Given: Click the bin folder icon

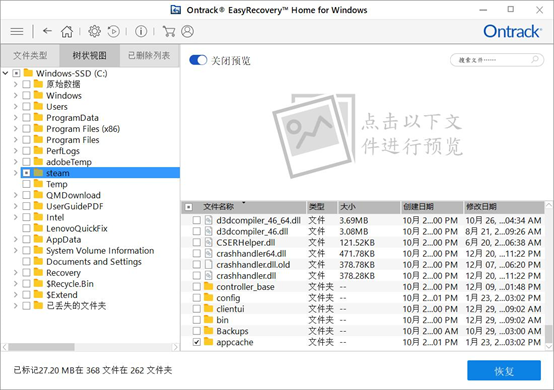Looking at the screenshot, I should click(x=208, y=319).
